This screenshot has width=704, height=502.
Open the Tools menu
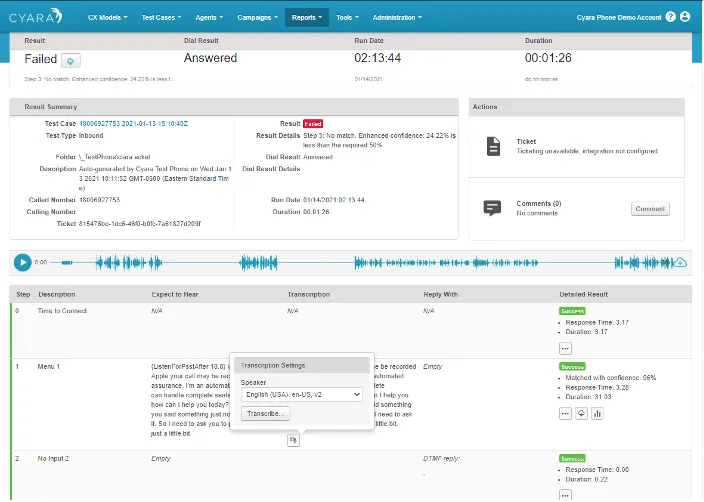347,18
